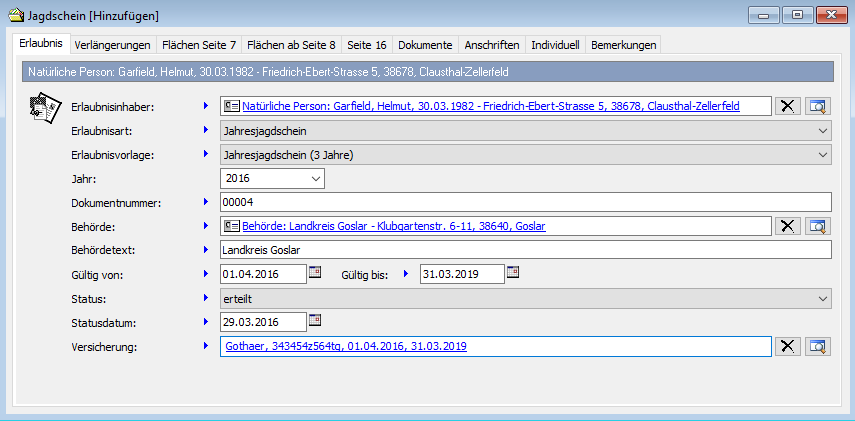855x421 pixels.
Task: Open calendar picker for Statusdatum
Action: (x=315, y=321)
